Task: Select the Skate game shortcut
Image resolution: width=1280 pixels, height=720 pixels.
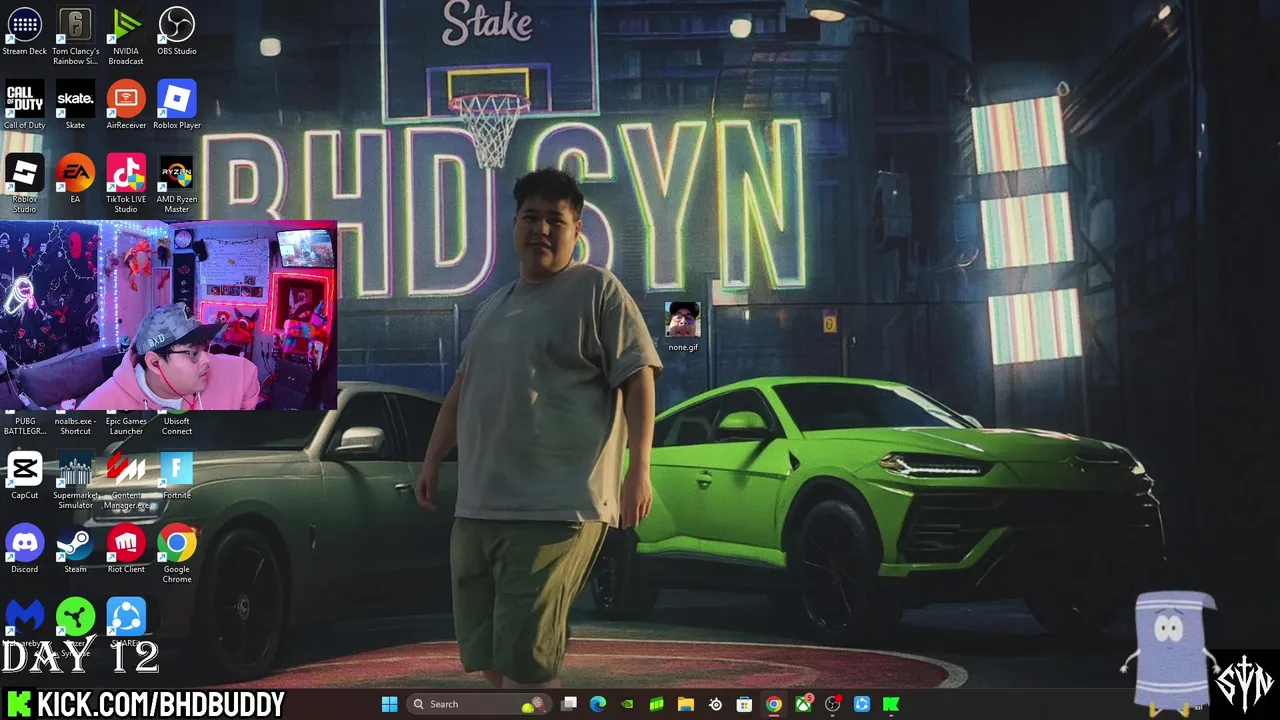Action: (x=75, y=105)
